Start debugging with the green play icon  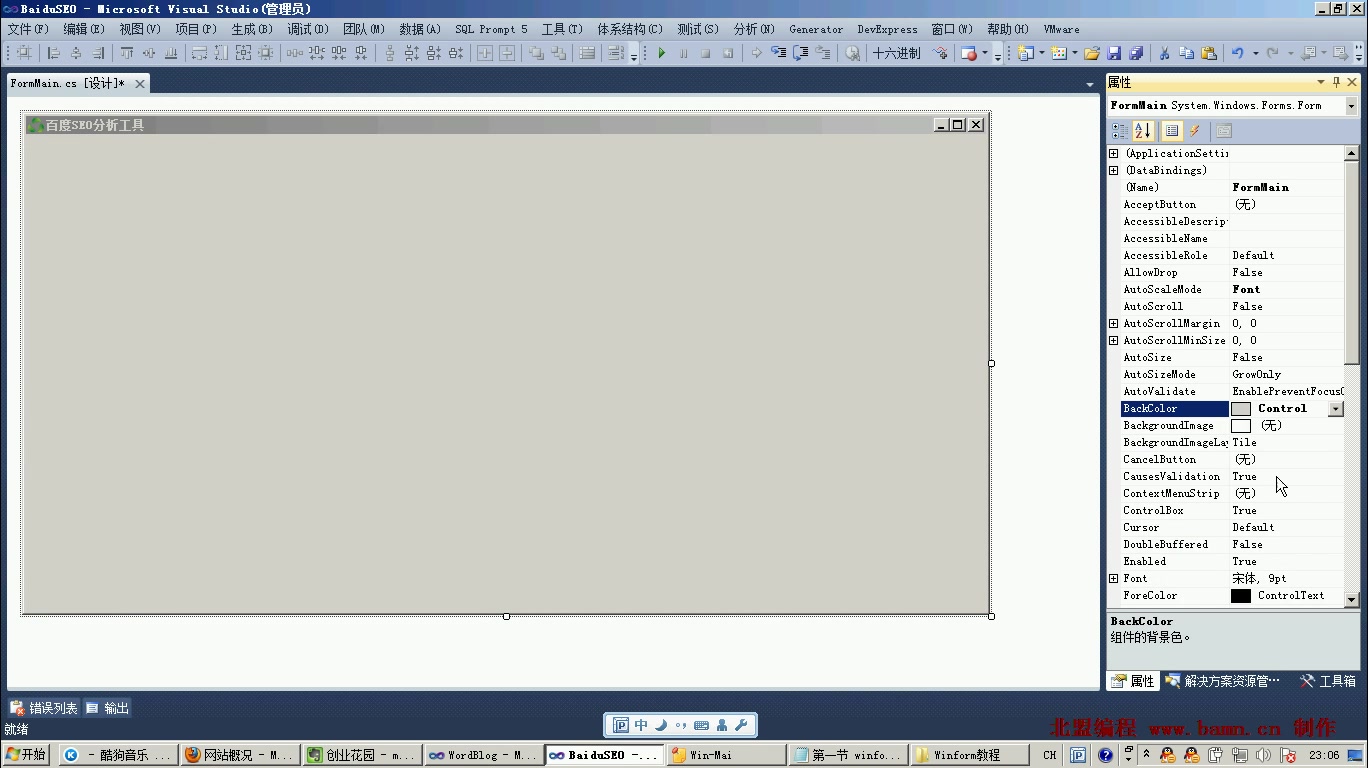click(x=661, y=53)
